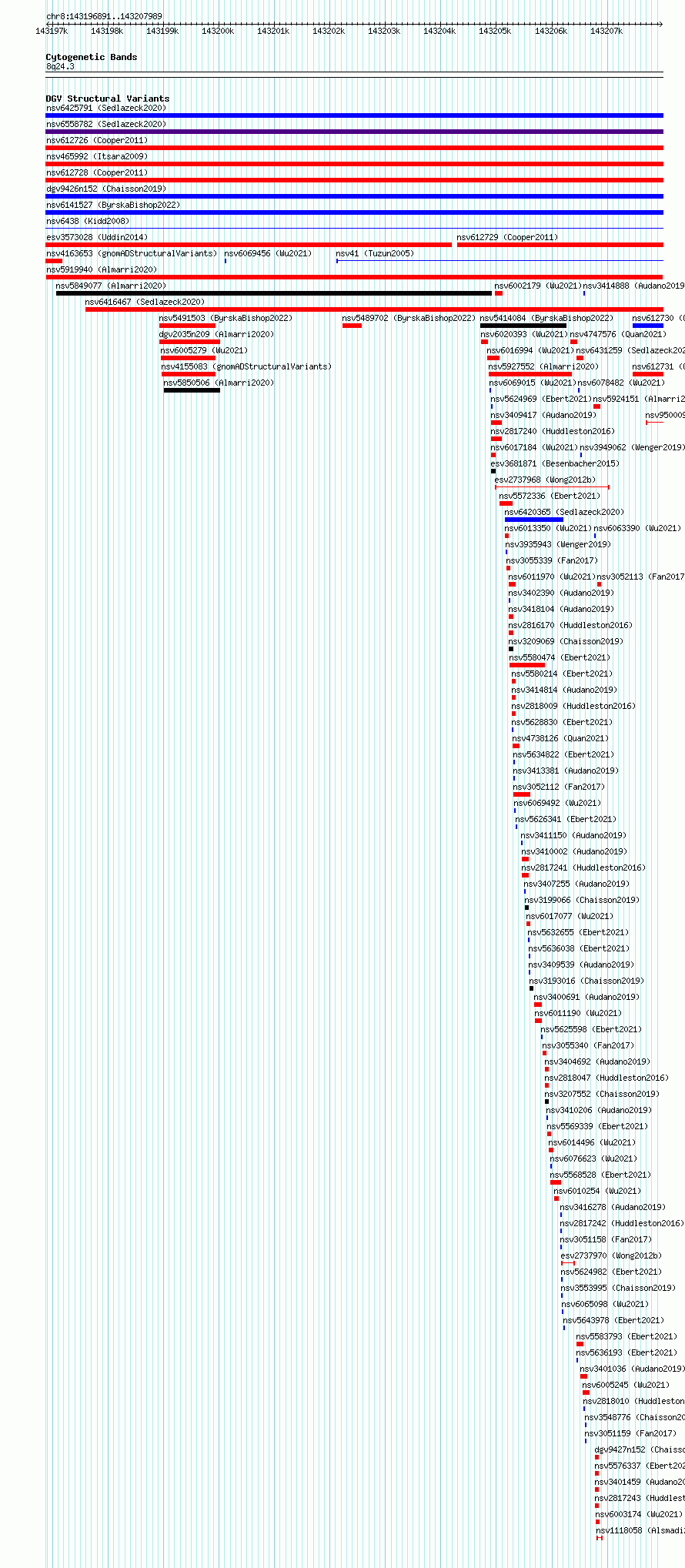Select nsv5849077 (Almarri2020) label
Viewport: 685px width, 1568px height.
pos(111,286)
